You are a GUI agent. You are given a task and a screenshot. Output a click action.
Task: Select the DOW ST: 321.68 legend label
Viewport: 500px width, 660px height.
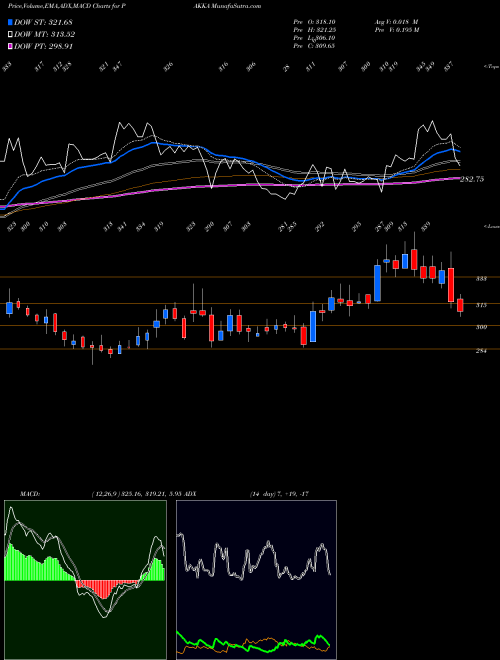coord(44,22)
